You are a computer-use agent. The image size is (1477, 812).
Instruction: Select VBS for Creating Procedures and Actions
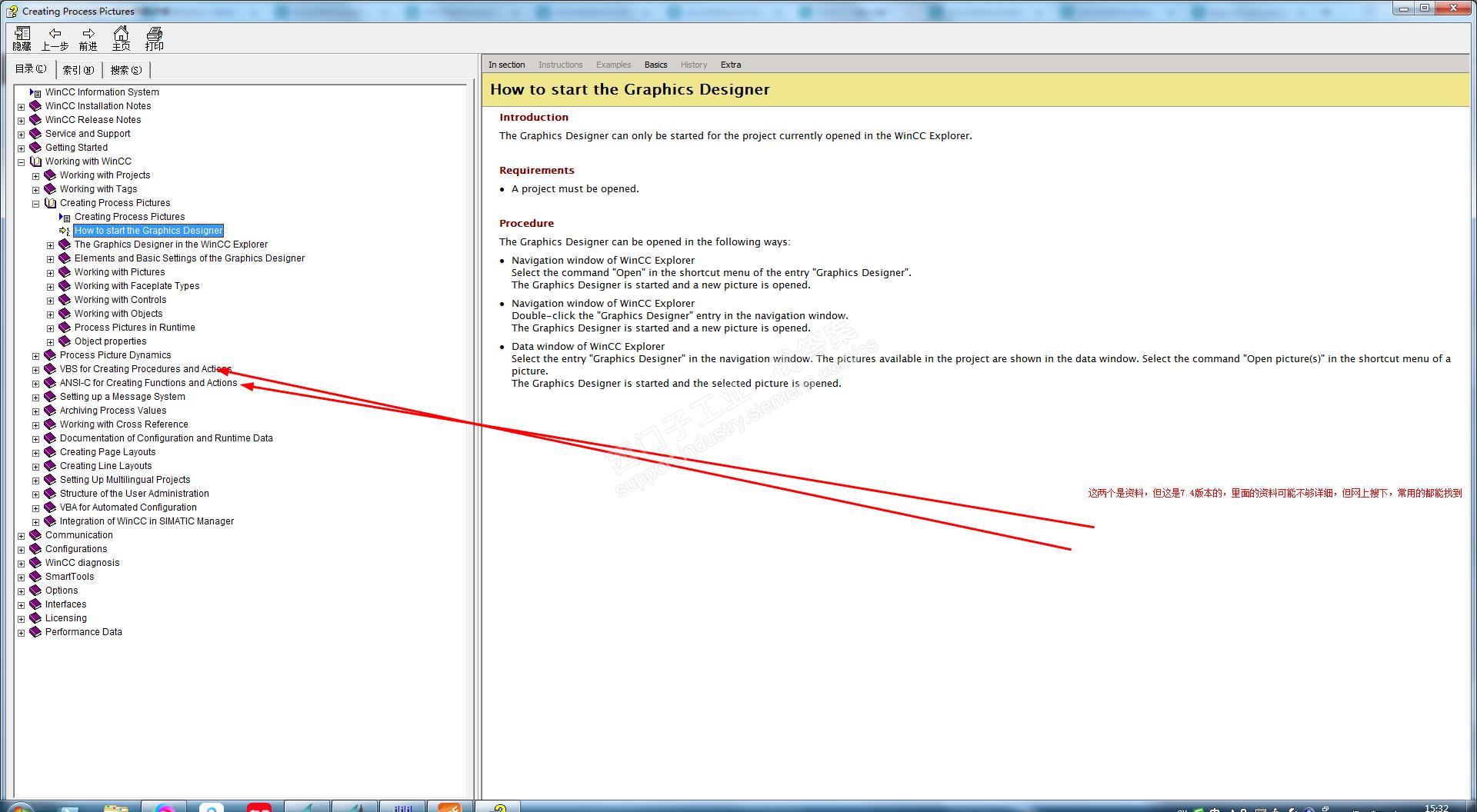click(145, 369)
